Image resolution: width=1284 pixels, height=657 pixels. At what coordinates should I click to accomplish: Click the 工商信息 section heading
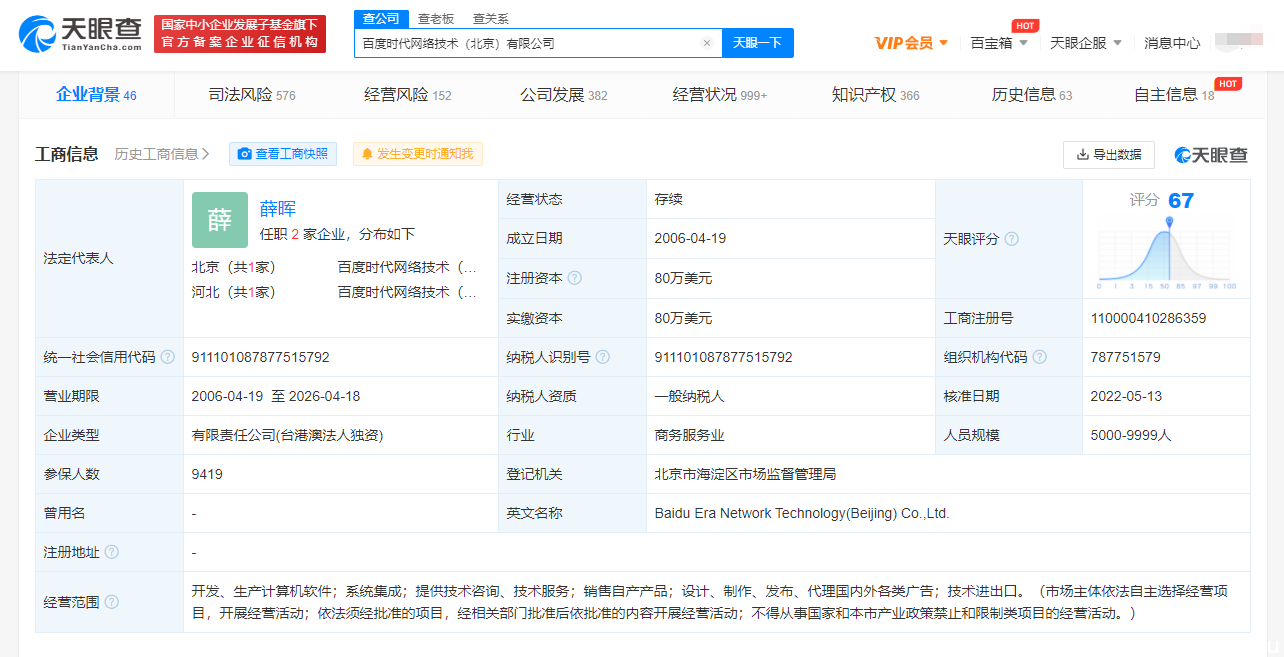[x=67, y=154]
